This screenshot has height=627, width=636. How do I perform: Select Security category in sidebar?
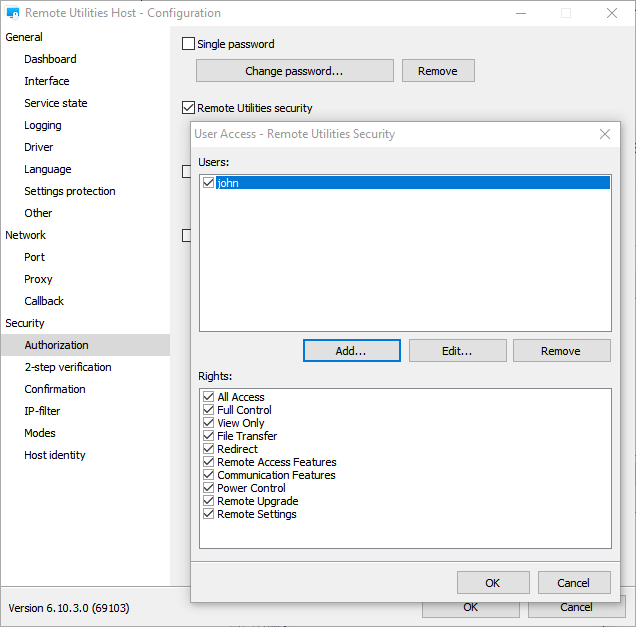tap(24, 323)
